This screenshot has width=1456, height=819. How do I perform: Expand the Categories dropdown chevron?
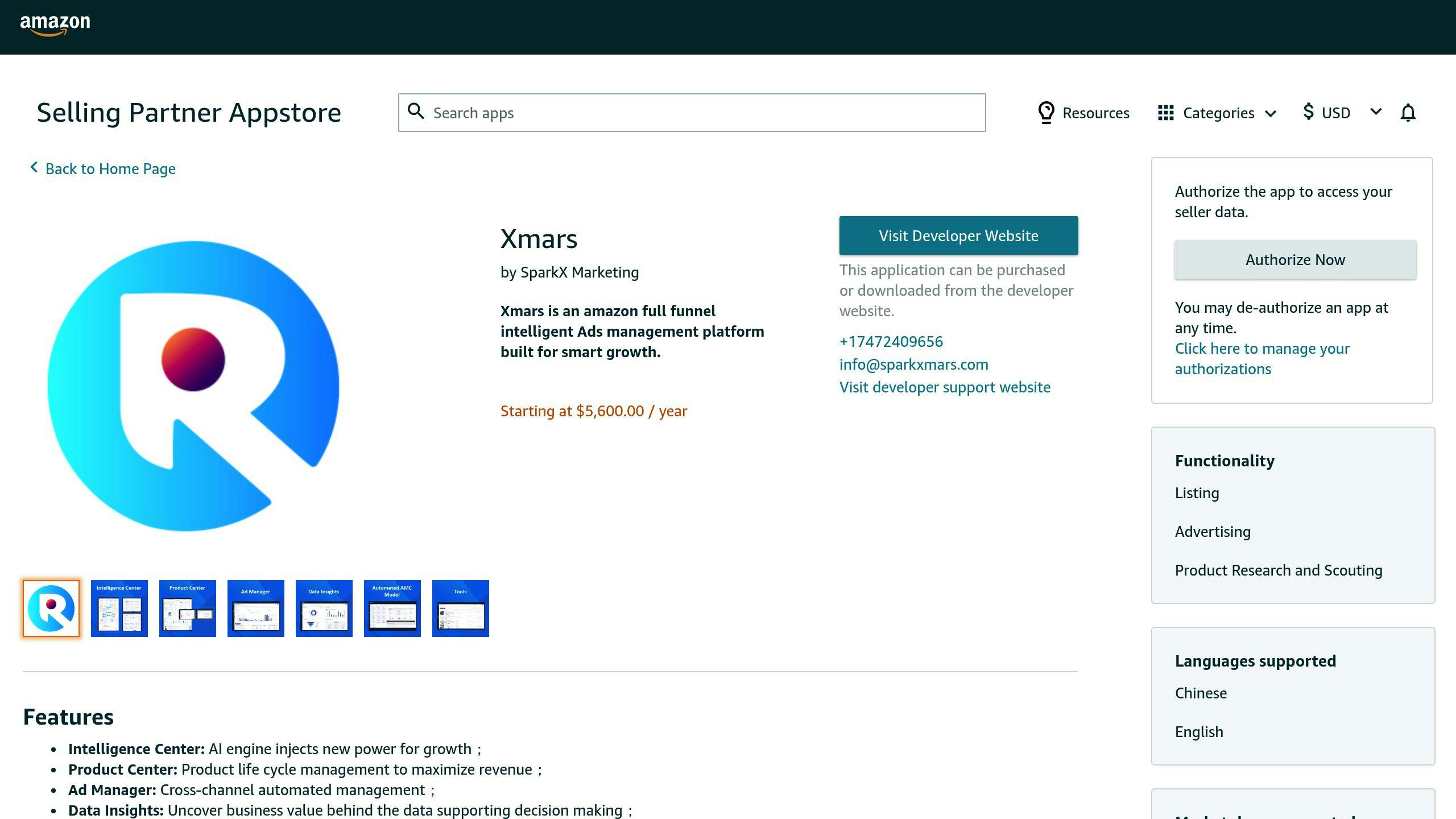pos(1271,113)
